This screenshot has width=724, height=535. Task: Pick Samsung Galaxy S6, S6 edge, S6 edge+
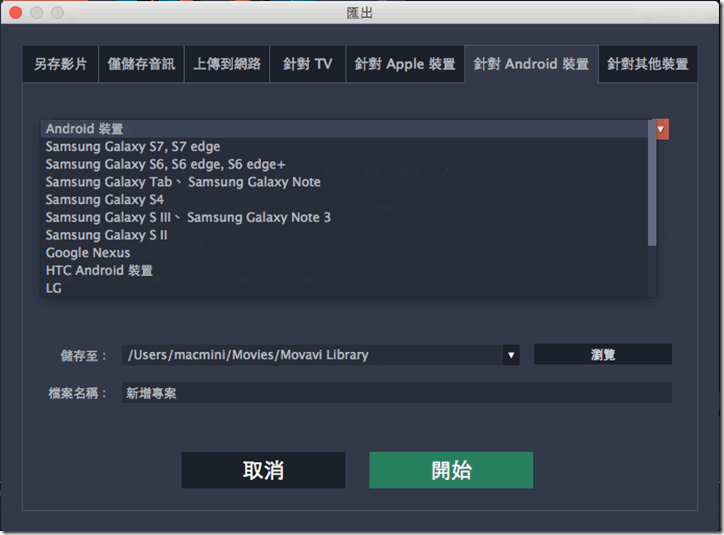pos(344,164)
